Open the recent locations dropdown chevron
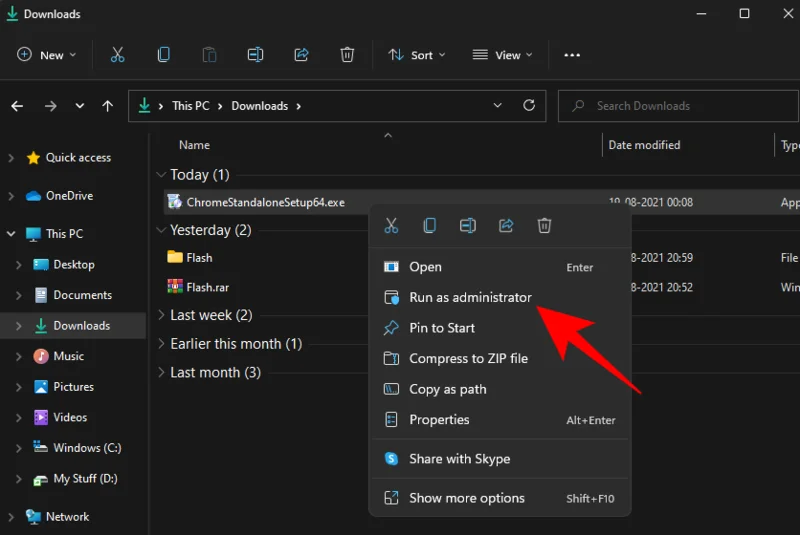Image resolution: width=800 pixels, height=535 pixels. click(x=80, y=106)
